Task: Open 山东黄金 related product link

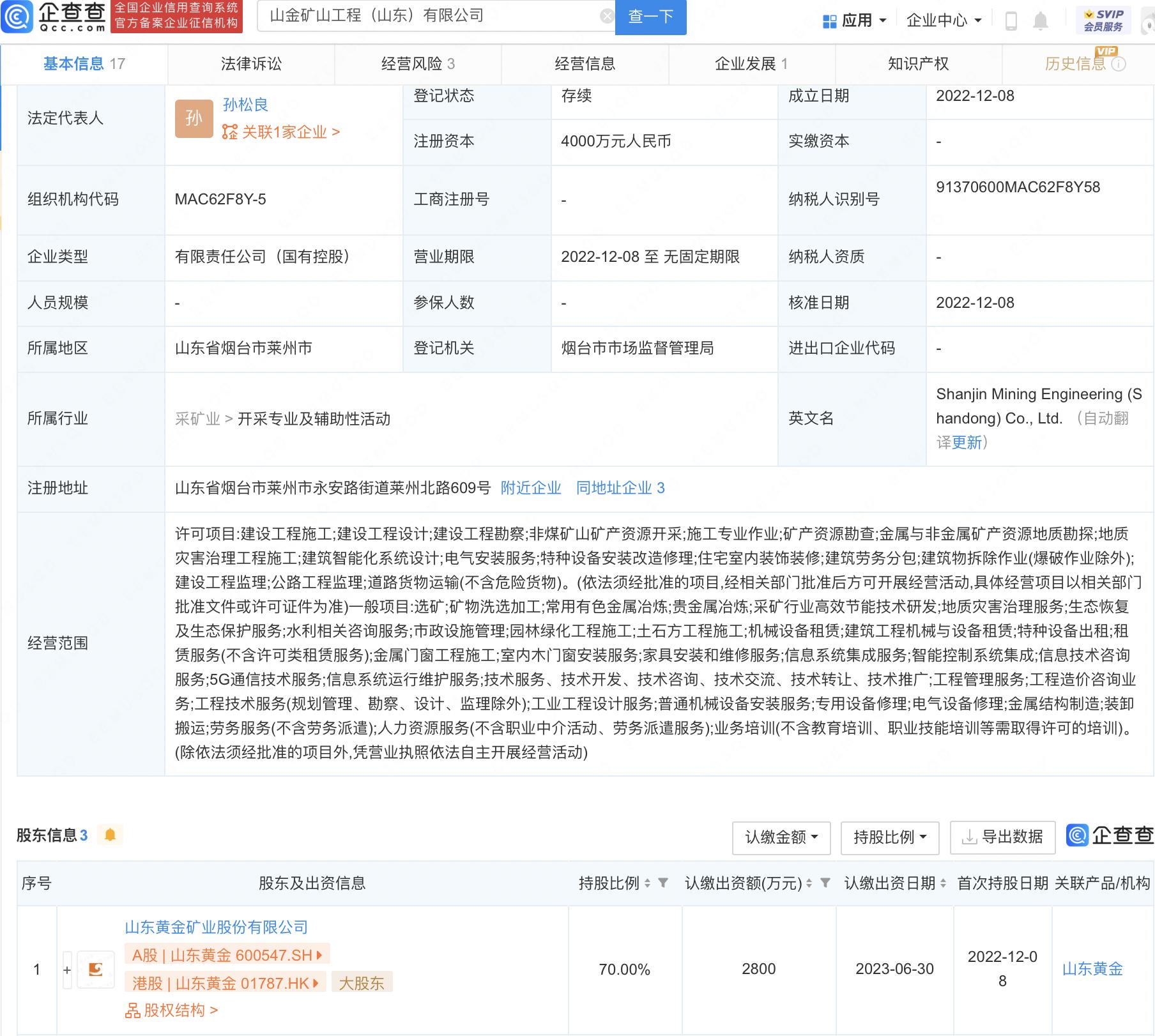Action: point(1092,969)
